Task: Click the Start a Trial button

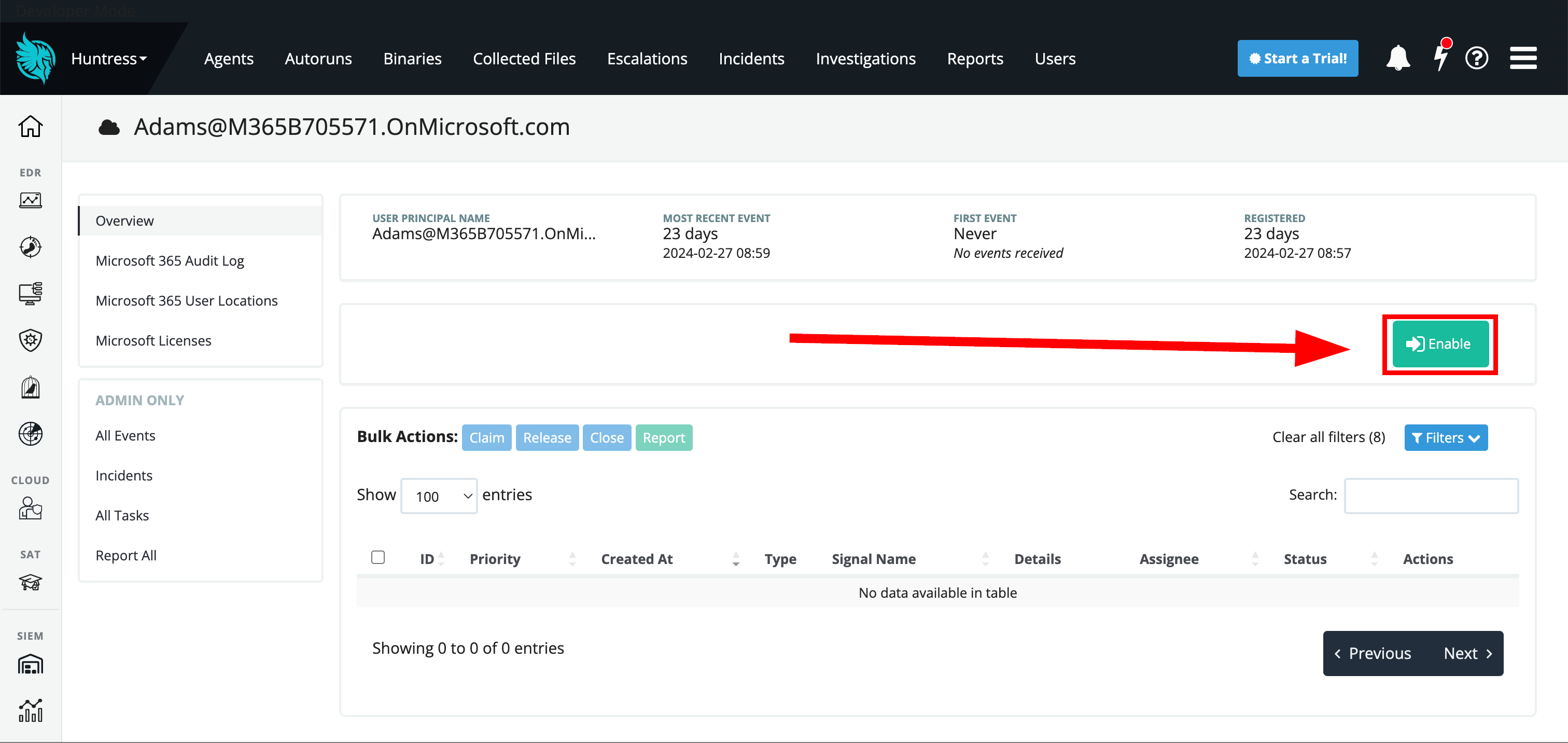Action: (x=1297, y=59)
